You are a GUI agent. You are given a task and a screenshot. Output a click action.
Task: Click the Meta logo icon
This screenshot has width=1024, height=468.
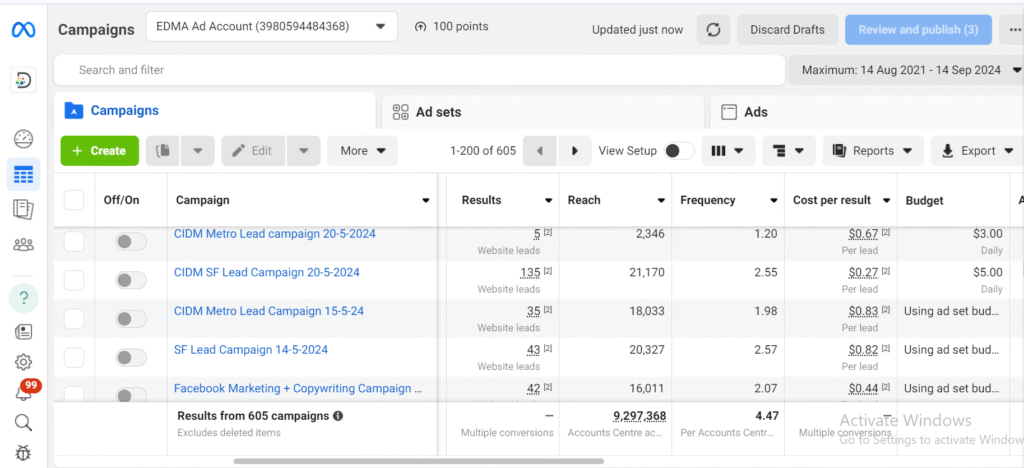pos(24,30)
